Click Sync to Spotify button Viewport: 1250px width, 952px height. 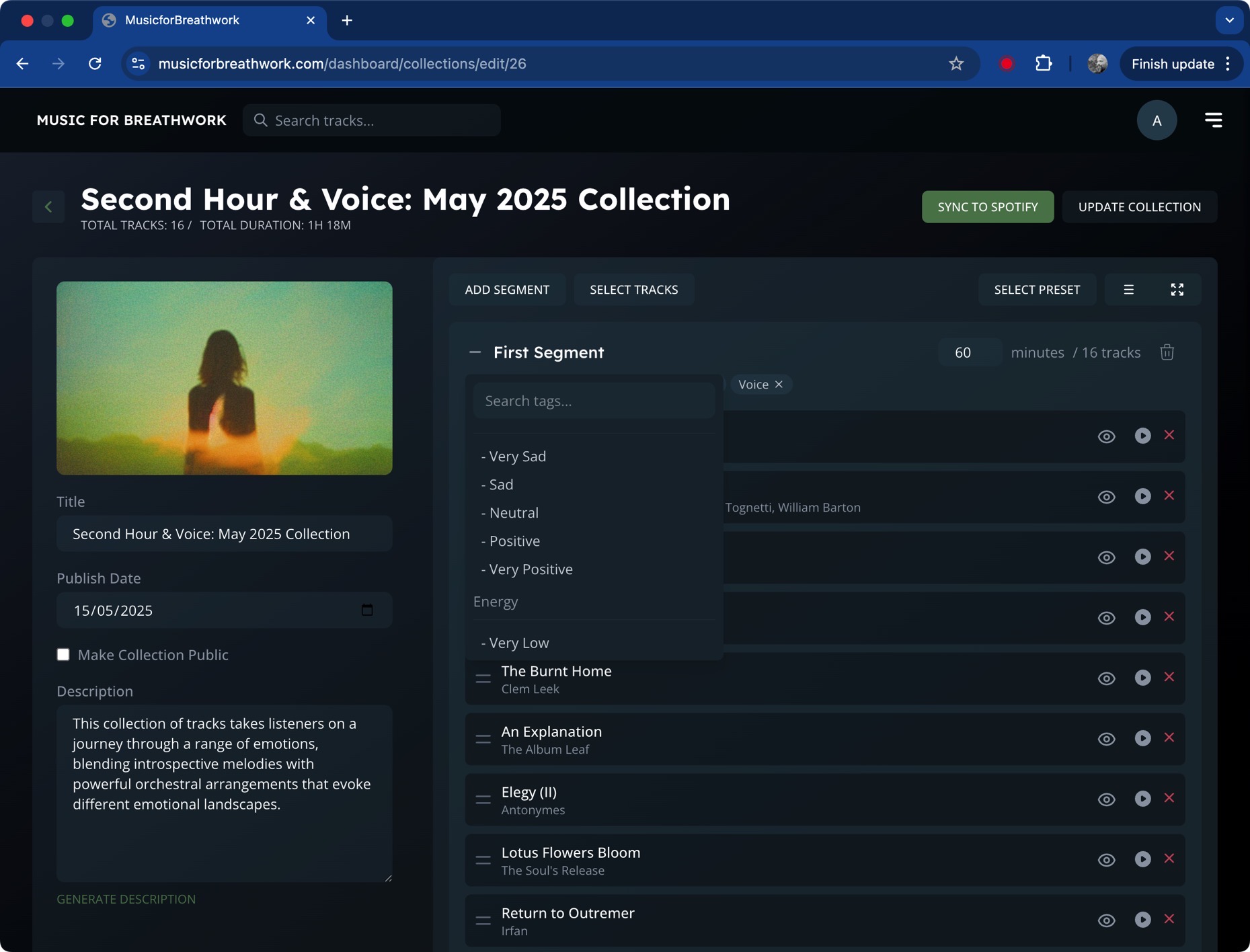coord(987,206)
